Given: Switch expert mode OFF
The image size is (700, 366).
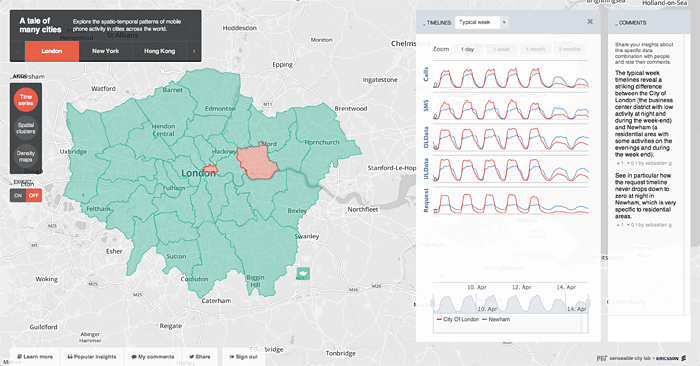Looking at the screenshot, I should (34, 195).
